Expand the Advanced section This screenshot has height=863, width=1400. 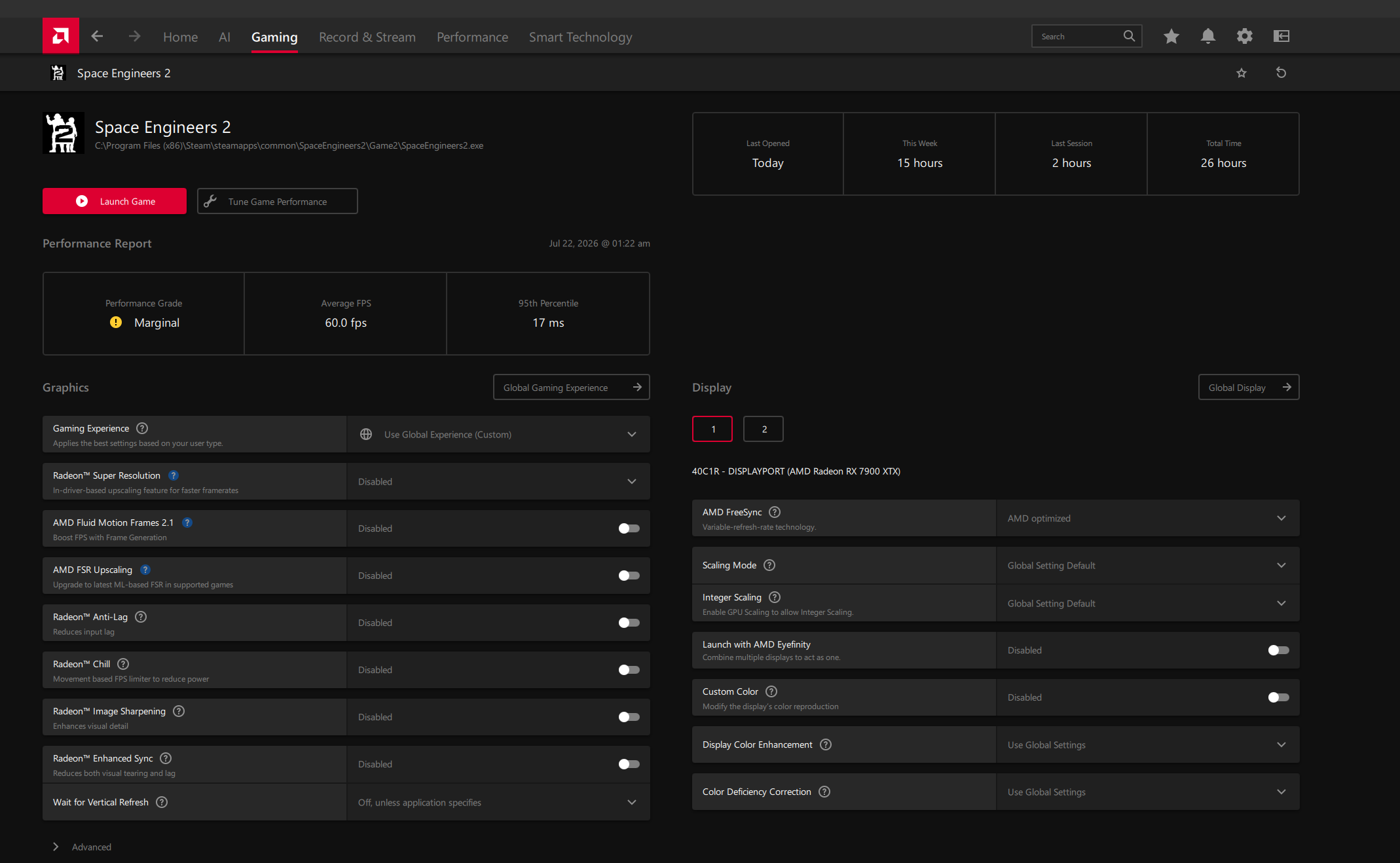point(82,847)
